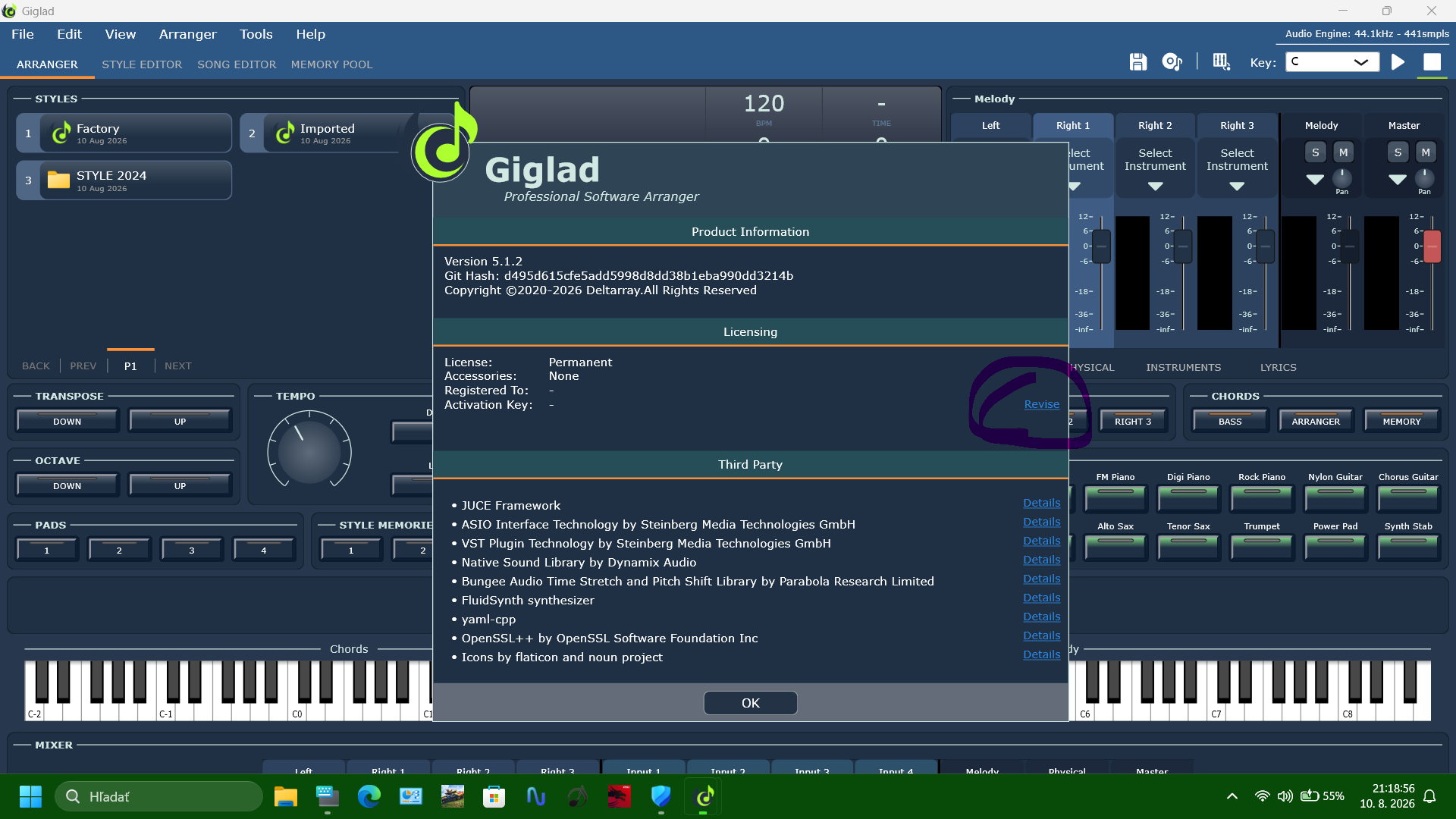Open Details for FluidSynth synthesizer
Screen dimensions: 1456x819
coord(1042,598)
